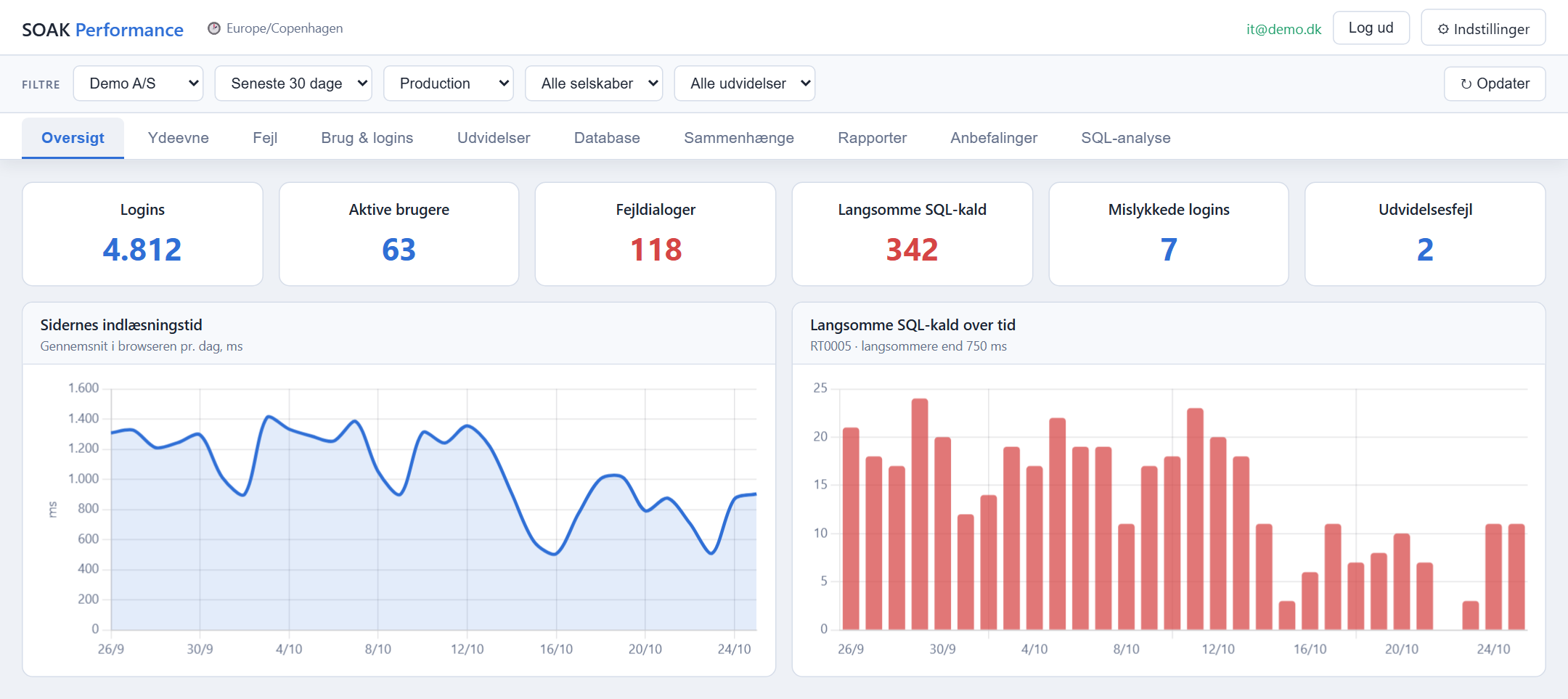Open the Mislykkede logins 7 card
The image size is (1568, 699).
click(1169, 234)
